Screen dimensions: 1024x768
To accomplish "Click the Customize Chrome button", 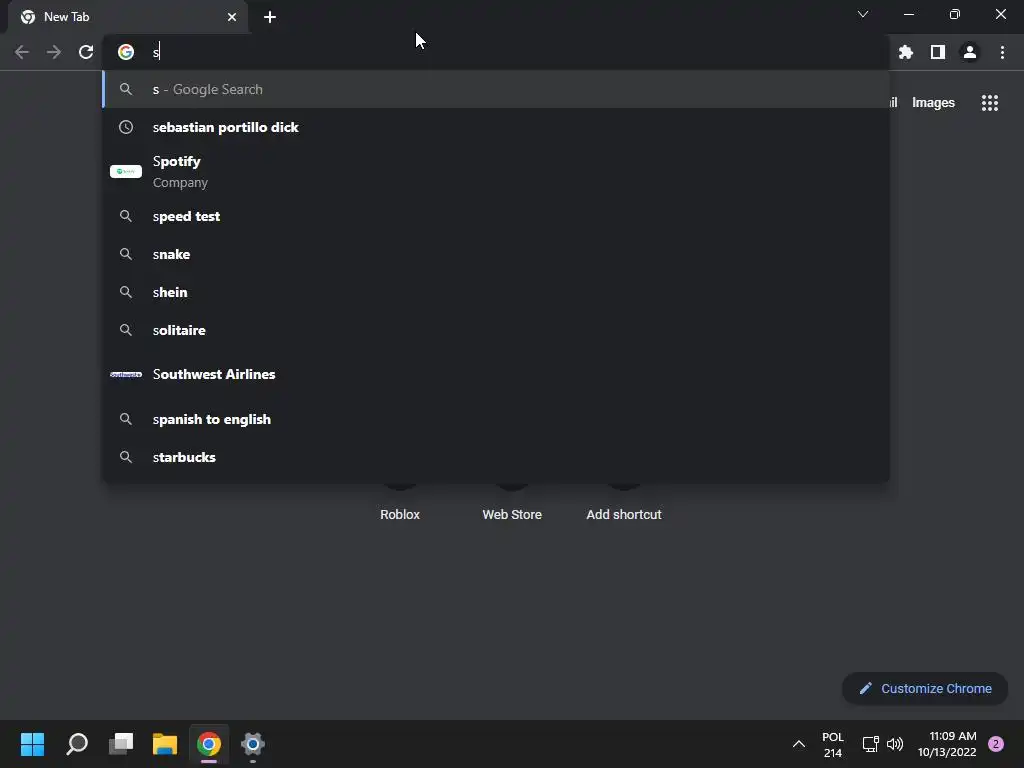I will tap(925, 688).
